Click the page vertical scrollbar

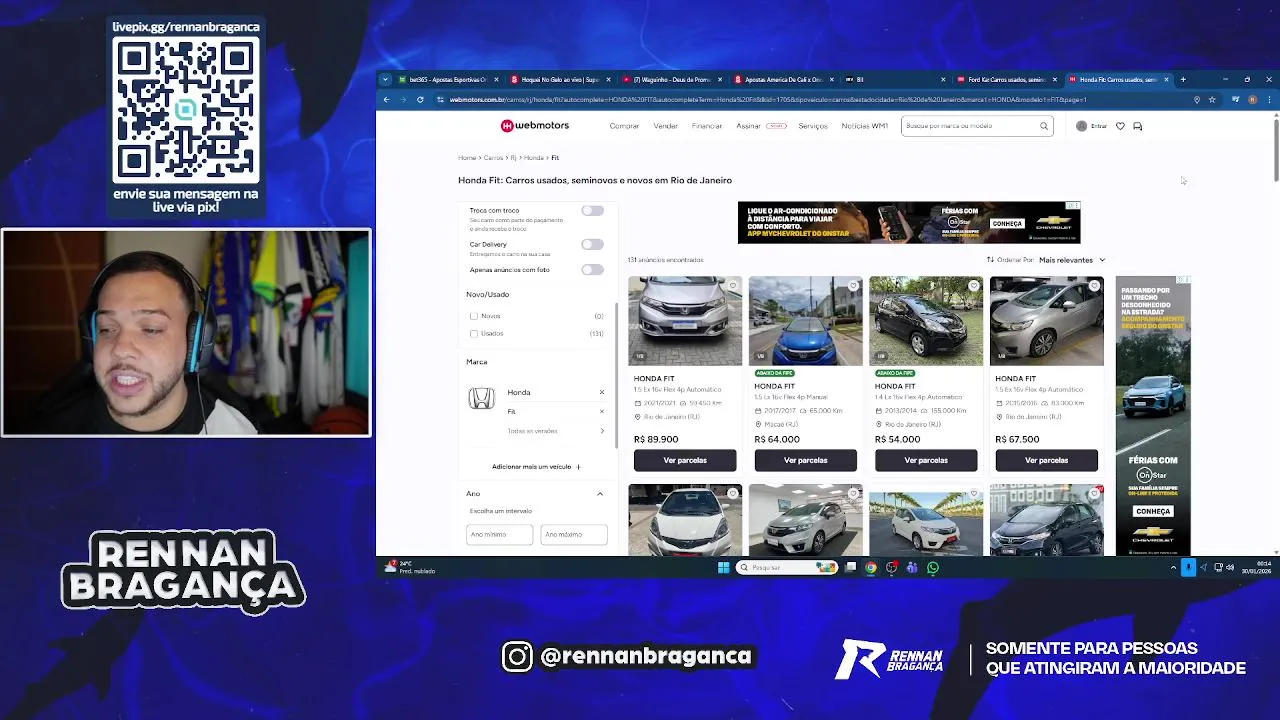[1276, 150]
